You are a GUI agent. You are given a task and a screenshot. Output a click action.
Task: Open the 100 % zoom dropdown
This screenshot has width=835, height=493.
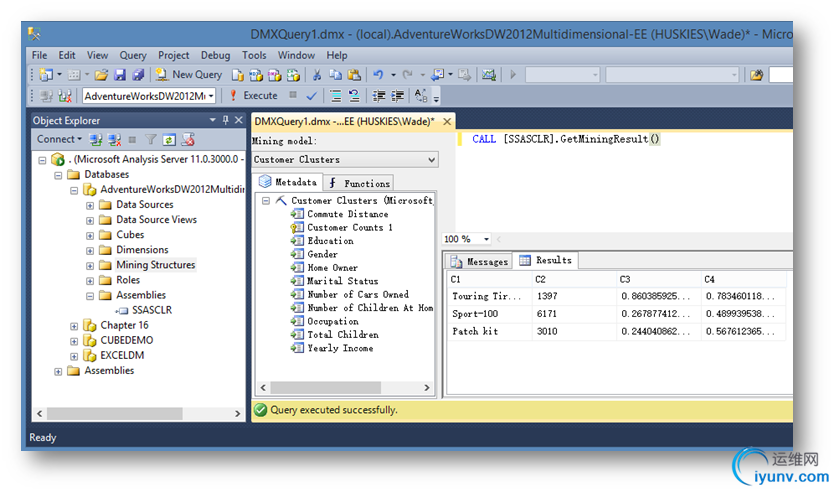486,239
